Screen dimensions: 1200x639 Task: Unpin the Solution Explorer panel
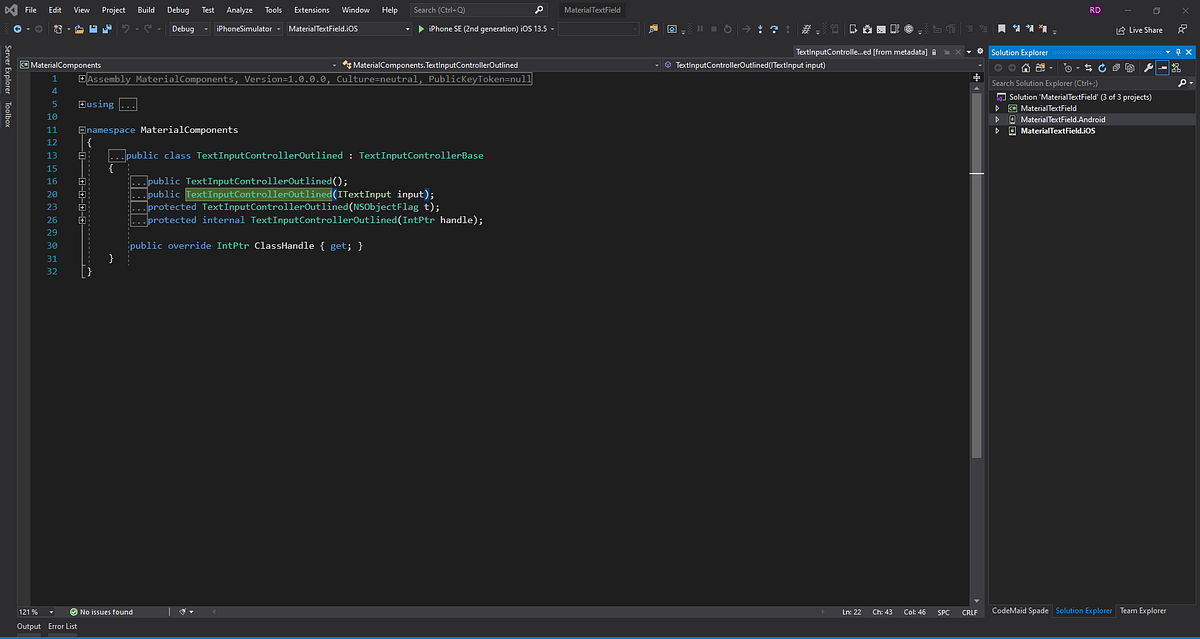coord(1178,52)
